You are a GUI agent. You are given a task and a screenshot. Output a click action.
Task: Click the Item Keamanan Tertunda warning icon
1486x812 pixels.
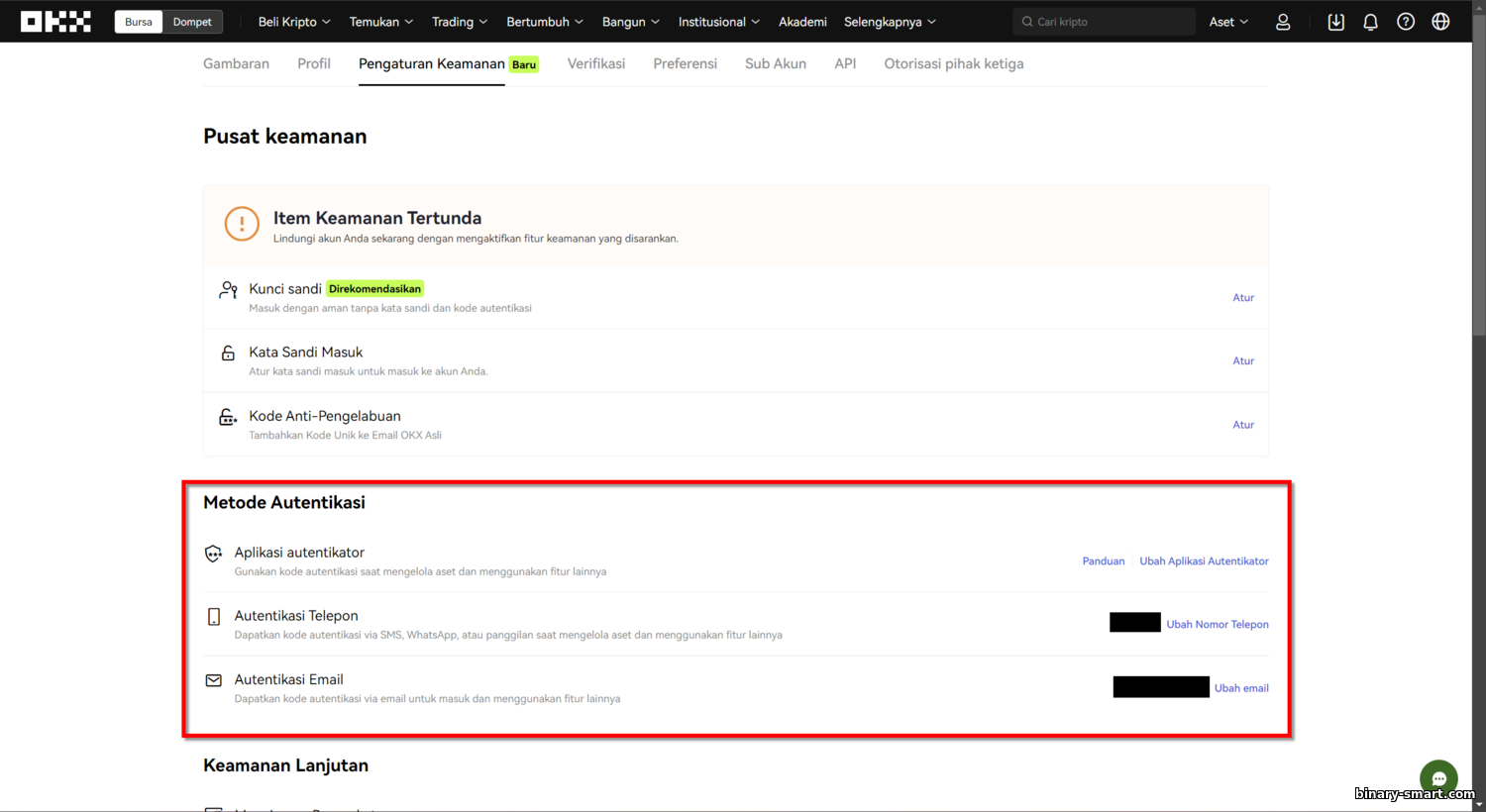tap(242, 224)
